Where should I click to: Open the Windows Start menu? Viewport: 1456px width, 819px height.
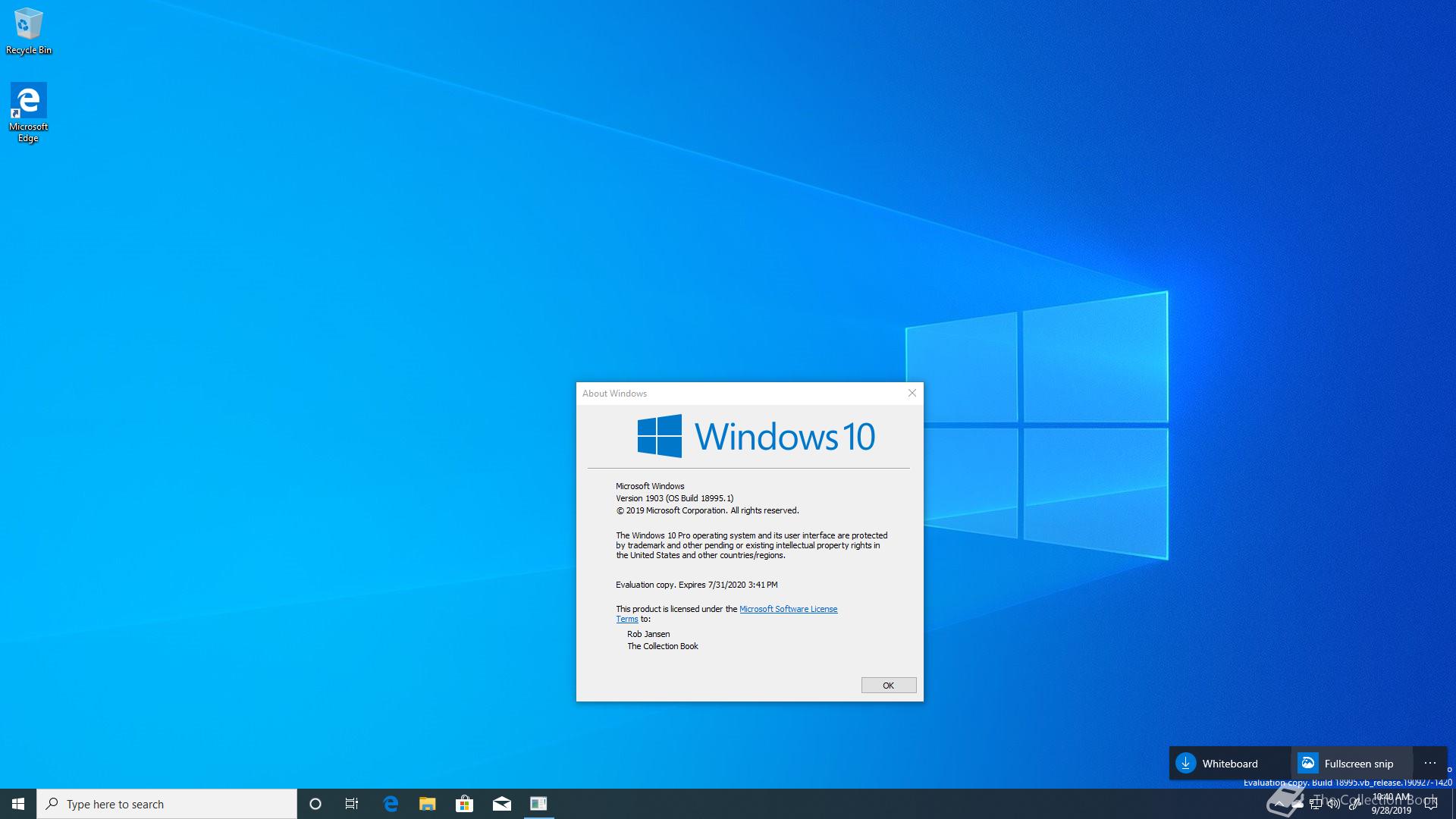tap(18, 804)
